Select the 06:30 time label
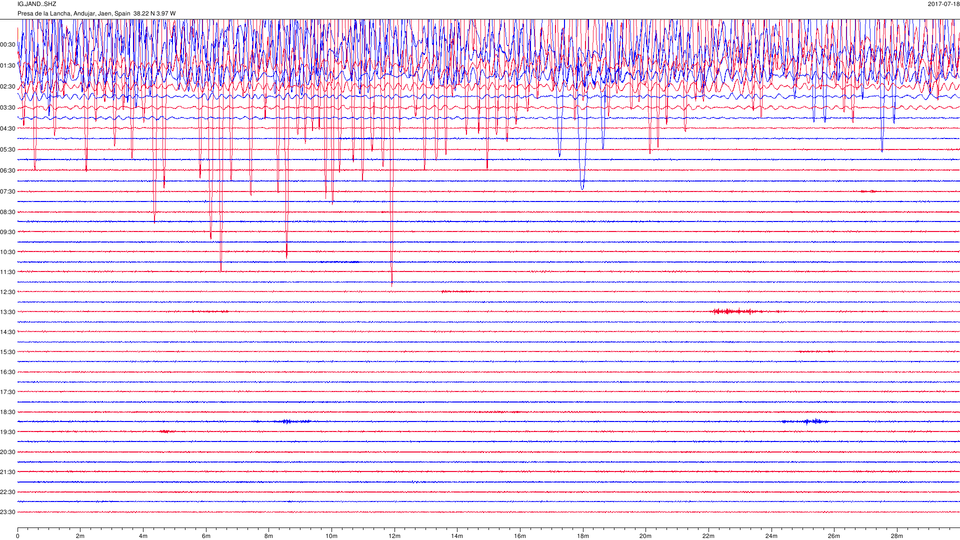This screenshot has height=540, width=960. point(8,170)
